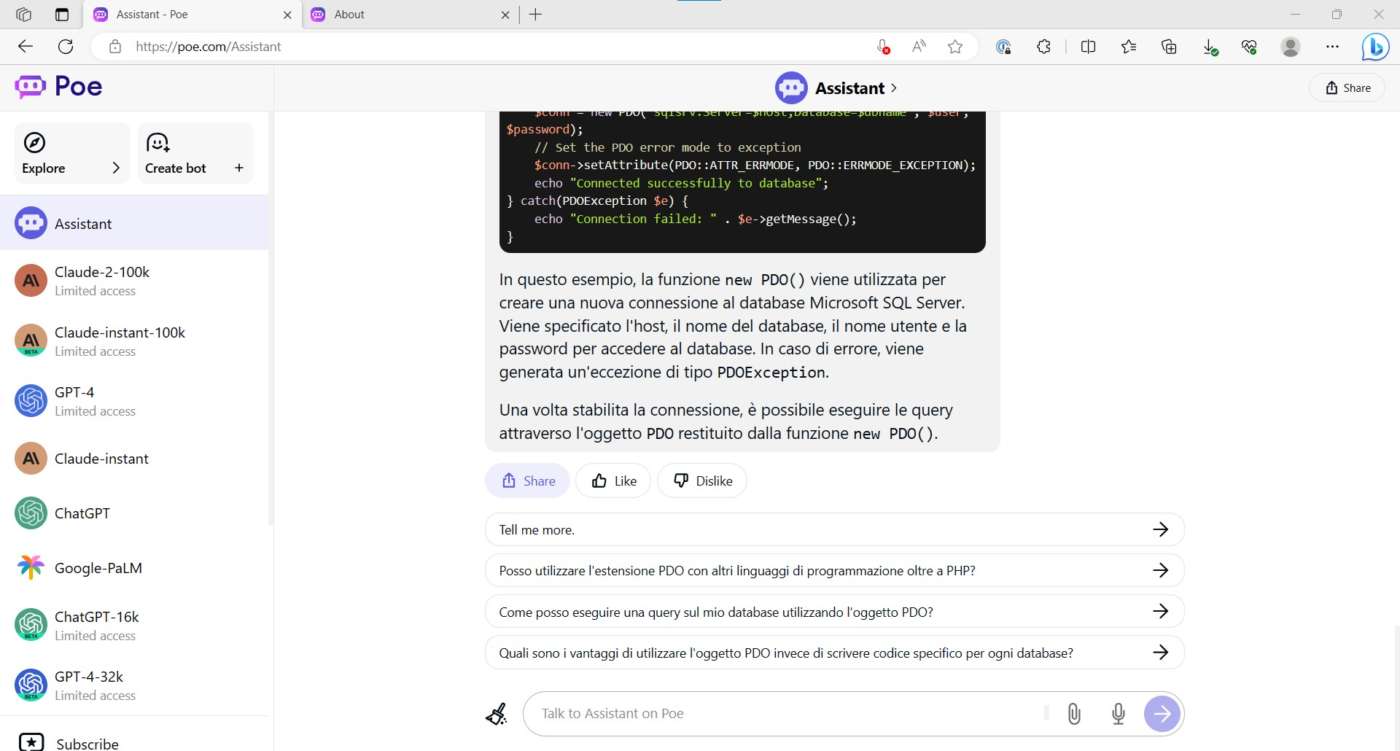Open the Downloads icon
This screenshot has height=751, width=1400.
click(x=1209, y=46)
